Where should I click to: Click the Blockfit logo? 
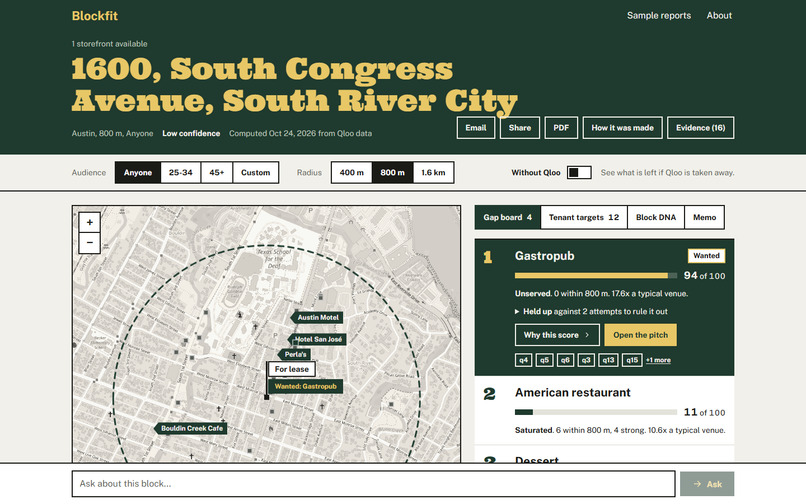95,16
